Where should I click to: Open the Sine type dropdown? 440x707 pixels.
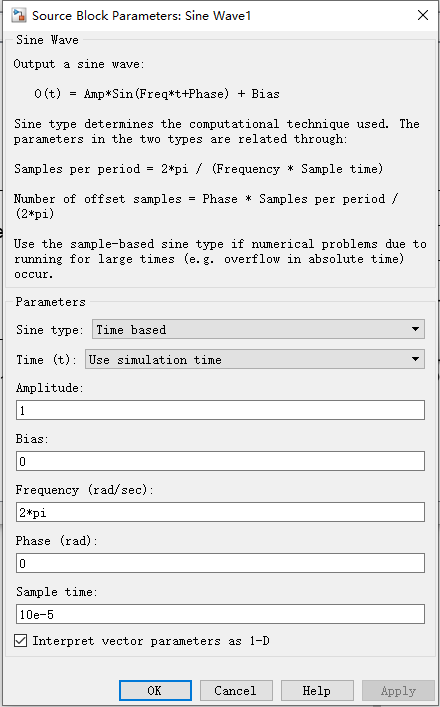415,330
